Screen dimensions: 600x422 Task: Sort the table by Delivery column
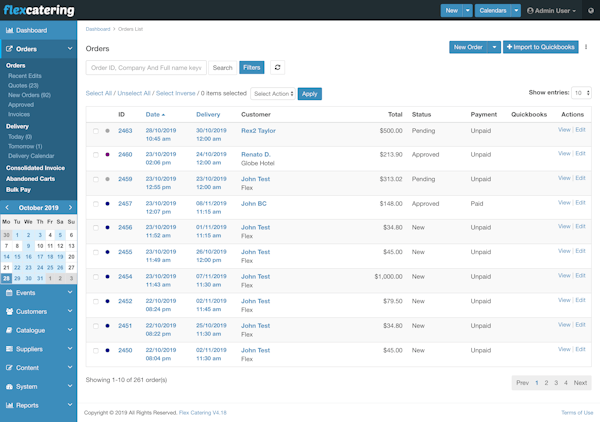pos(208,114)
